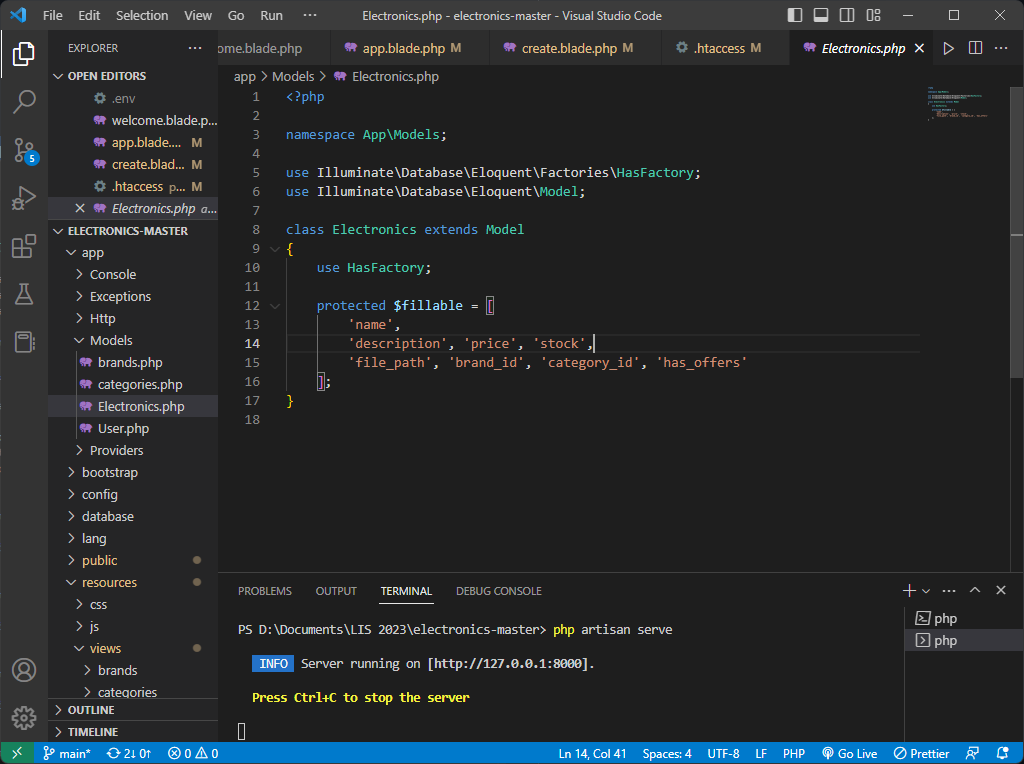Open the Search view in activity bar

24,101
